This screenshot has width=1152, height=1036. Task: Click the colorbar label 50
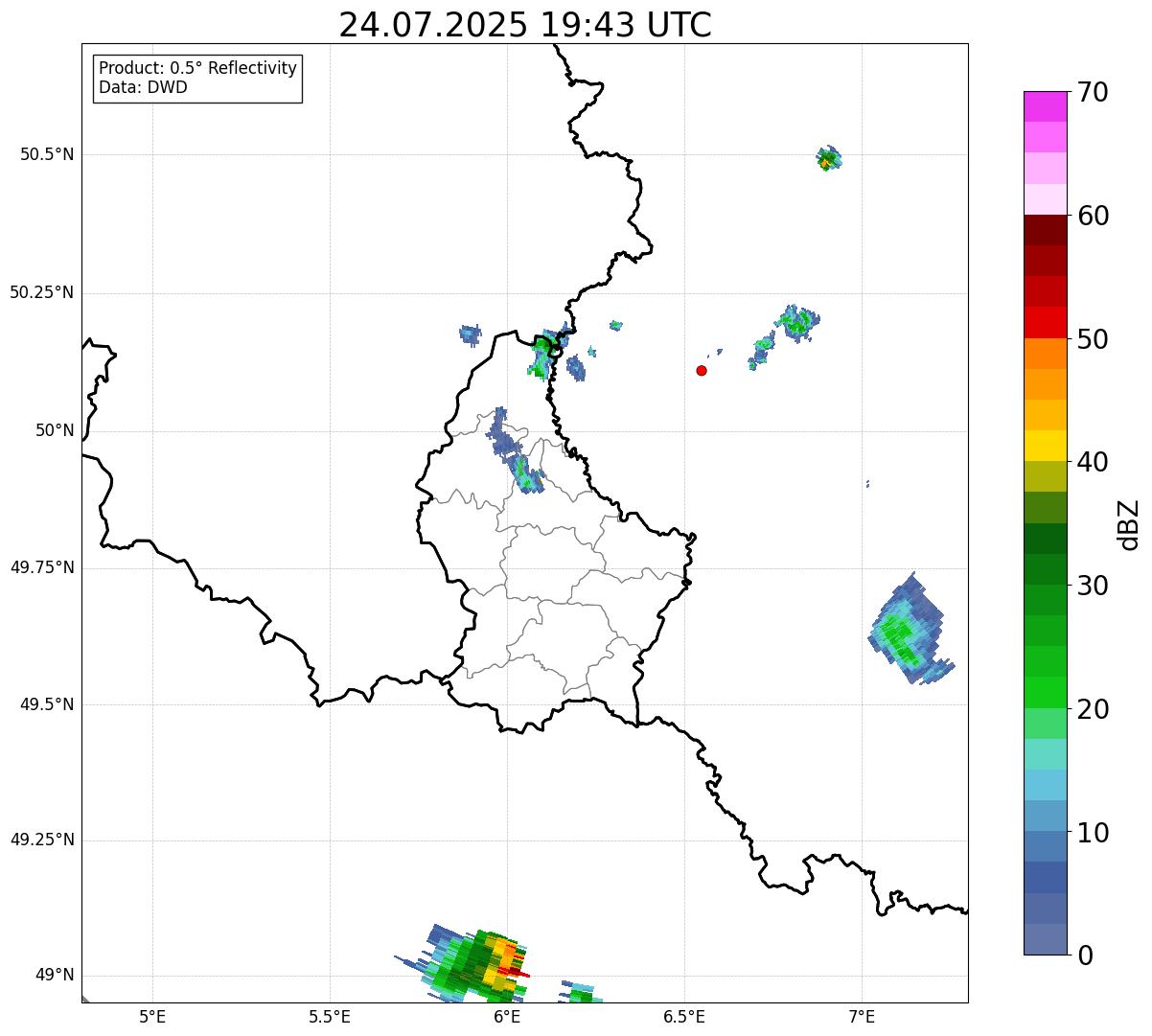1094,339
